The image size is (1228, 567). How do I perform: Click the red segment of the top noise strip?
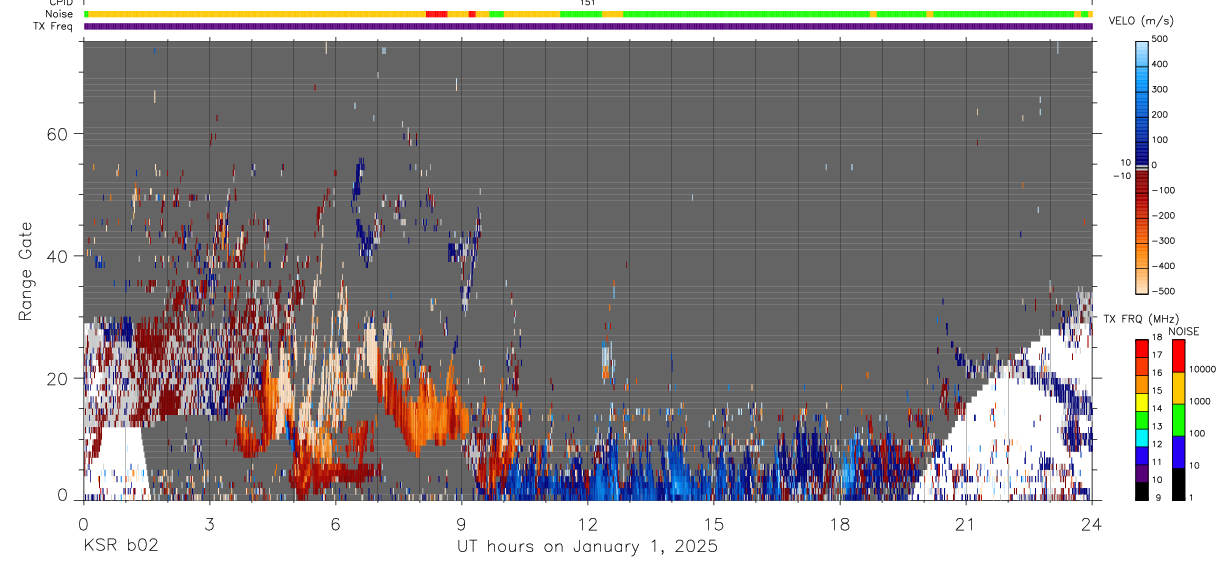[x=436, y=14]
